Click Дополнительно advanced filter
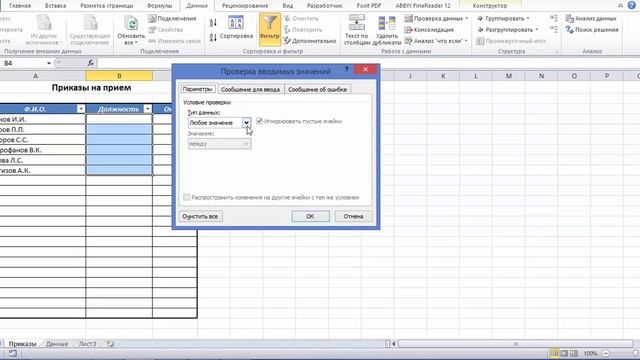 pyautogui.click(x=309, y=41)
